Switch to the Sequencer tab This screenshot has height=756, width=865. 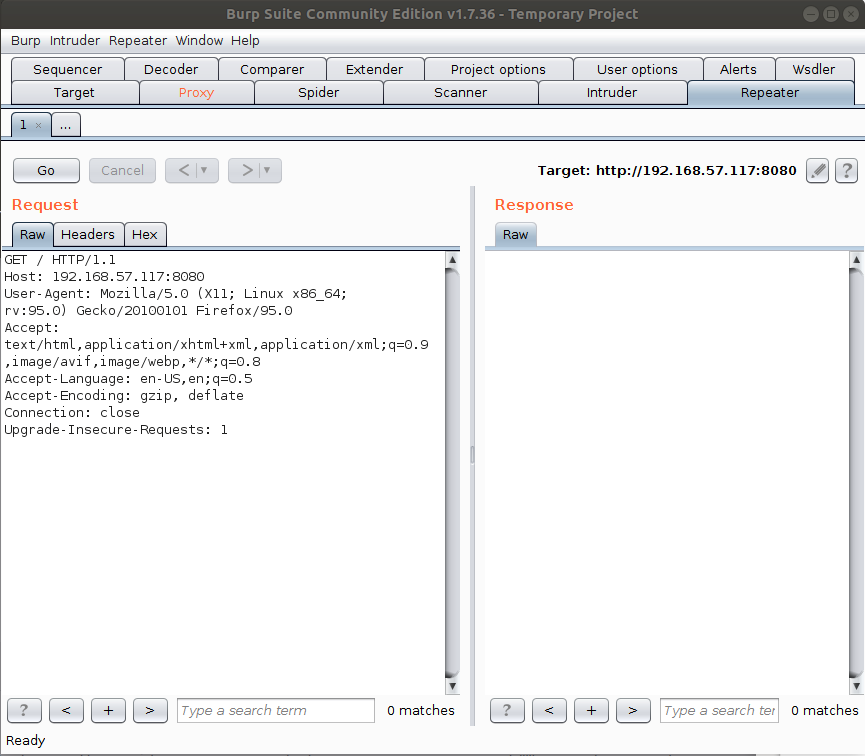point(68,70)
